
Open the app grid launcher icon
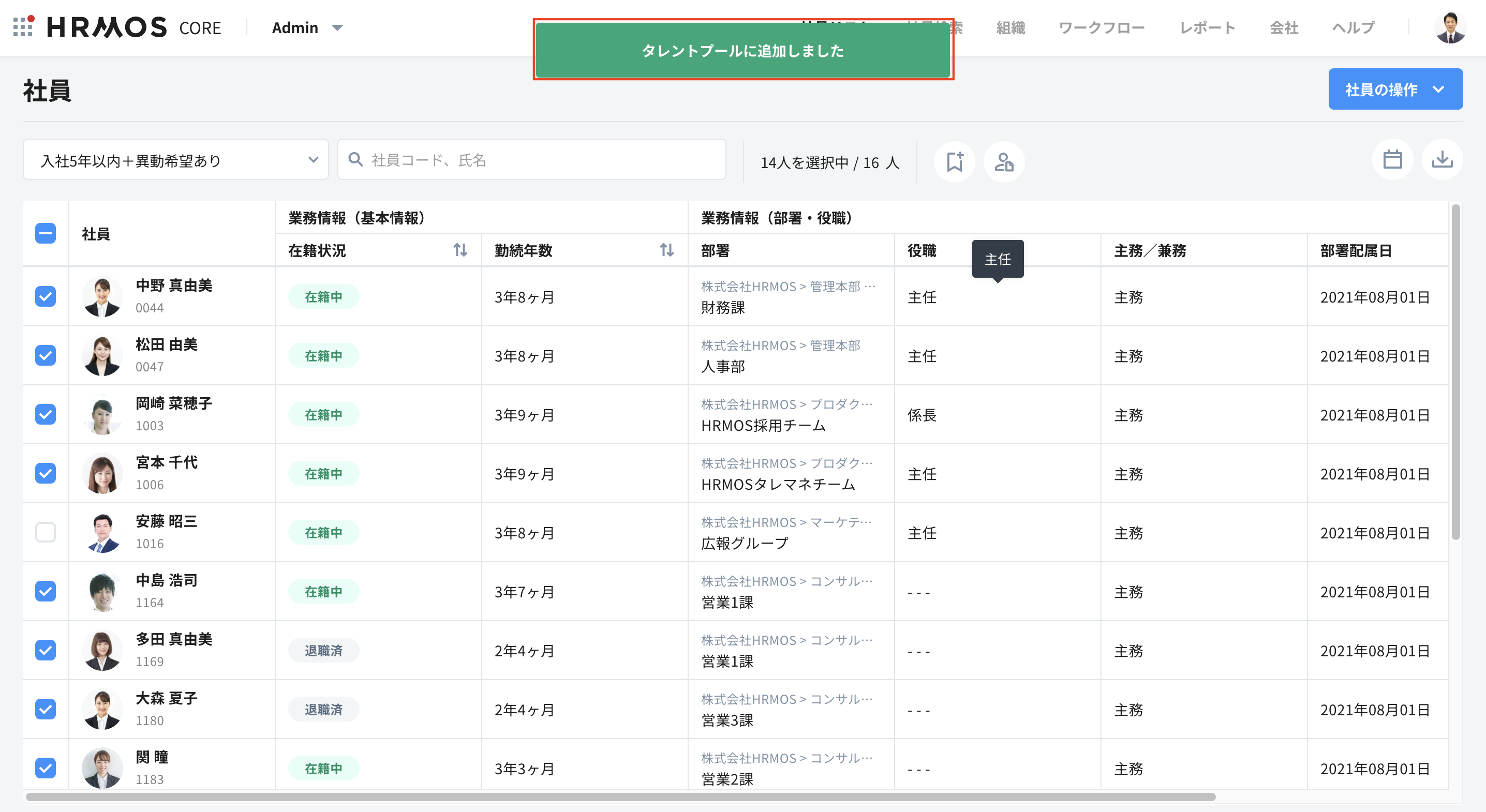tap(22, 26)
